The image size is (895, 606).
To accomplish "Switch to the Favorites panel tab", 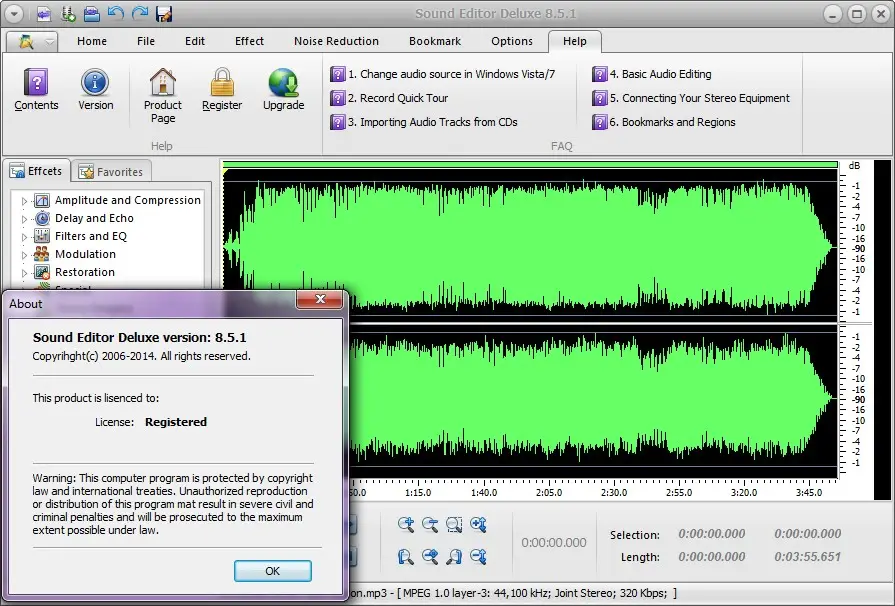I will pyautogui.click(x=111, y=172).
